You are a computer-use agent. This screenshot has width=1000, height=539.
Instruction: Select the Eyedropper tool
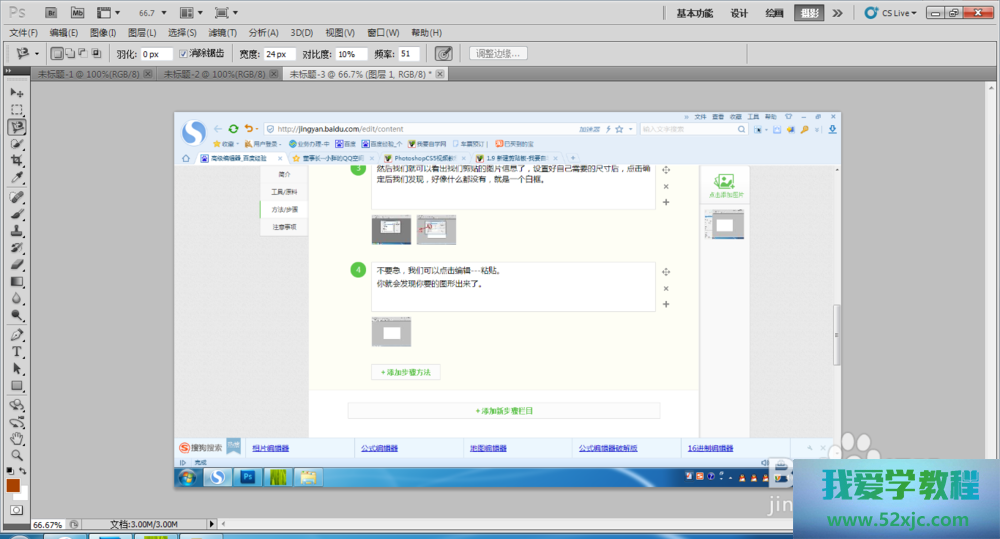coord(17,177)
